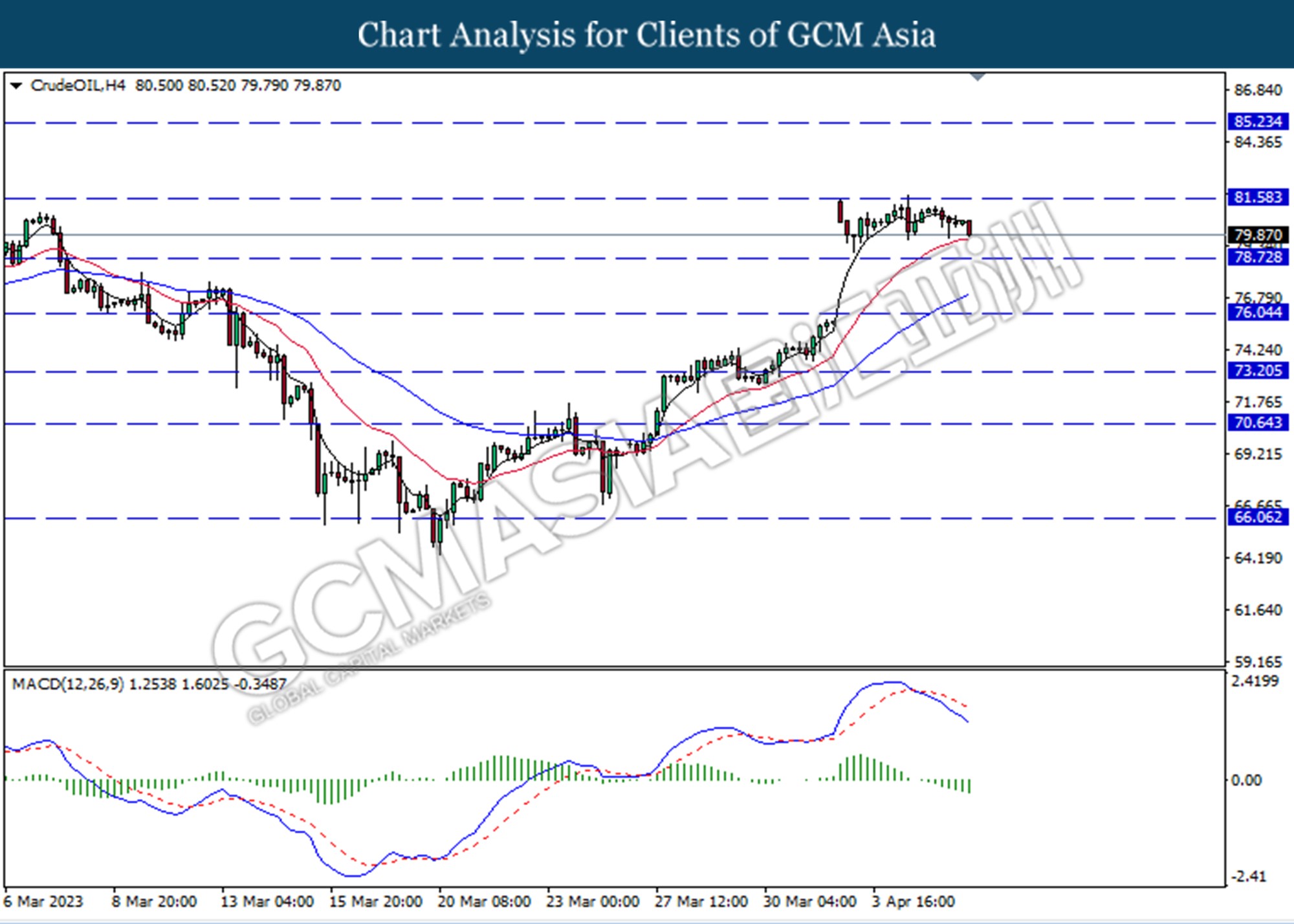This screenshot has width=1294, height=924.
Task: Click the MACD values 1.2538 1.6025 -0.3487
Action: tap(208, 684)
